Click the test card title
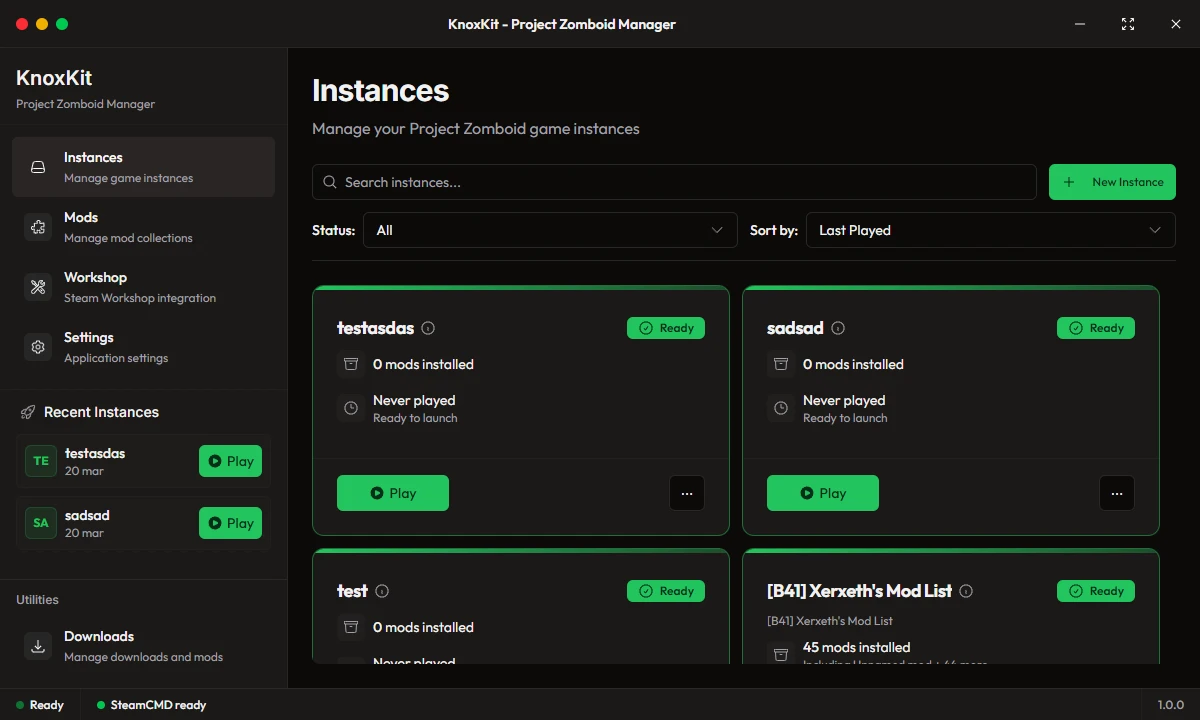 [352, 591]
